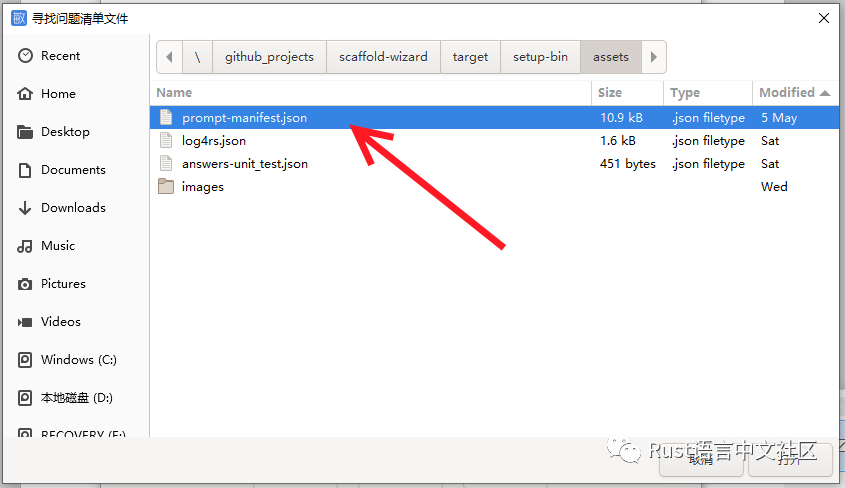Open the Videos sidebar entry
The image size is (845, 488).
[75, 322]
